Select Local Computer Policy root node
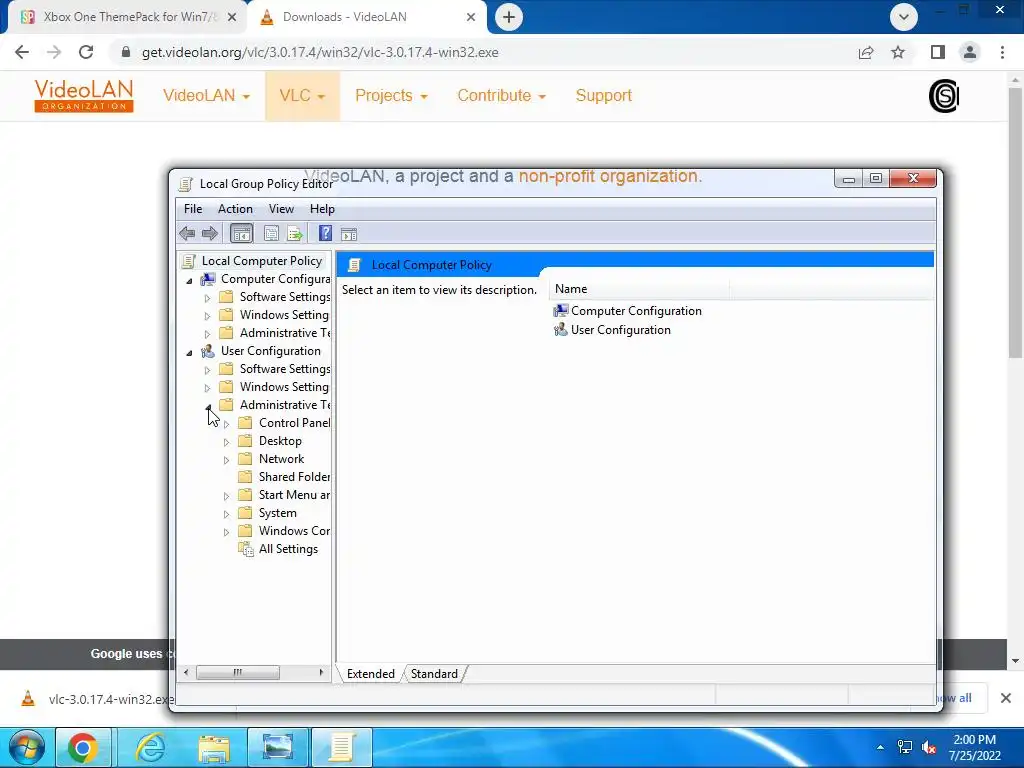This screenshot has width=1024, height=768. (x=253, y=261)
